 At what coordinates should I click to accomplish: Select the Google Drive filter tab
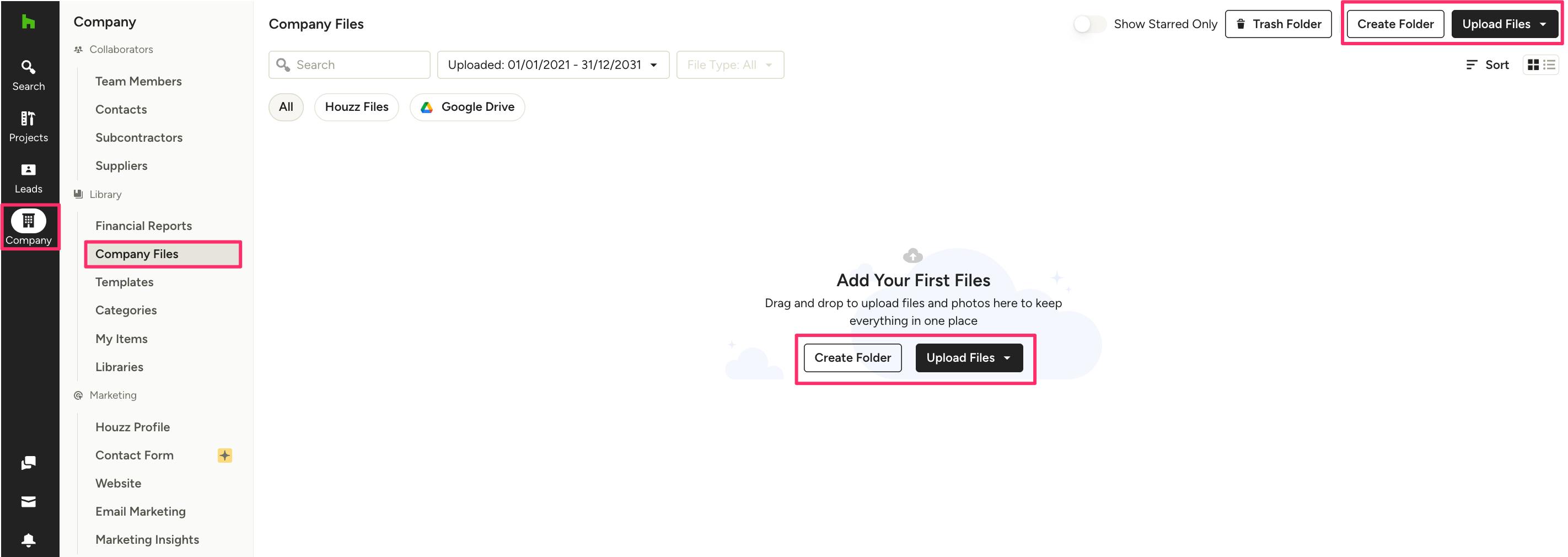tap(467, 107)
